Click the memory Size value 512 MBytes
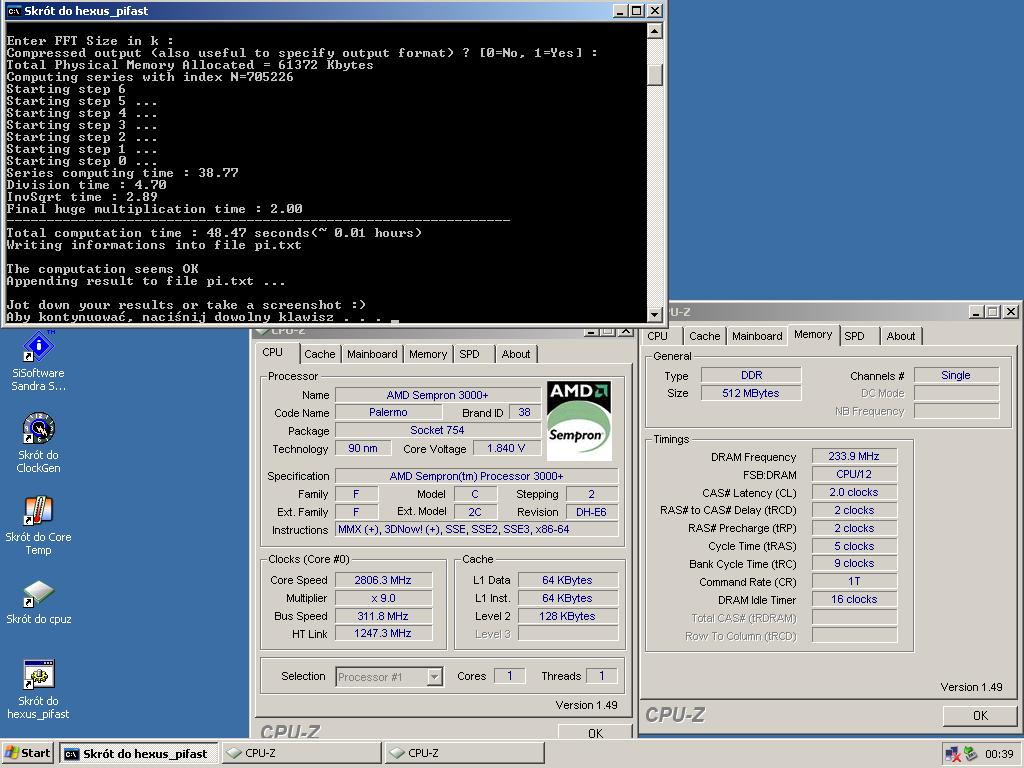The height and width of the screenshot is (768, 1024). (x=751, y=393)
